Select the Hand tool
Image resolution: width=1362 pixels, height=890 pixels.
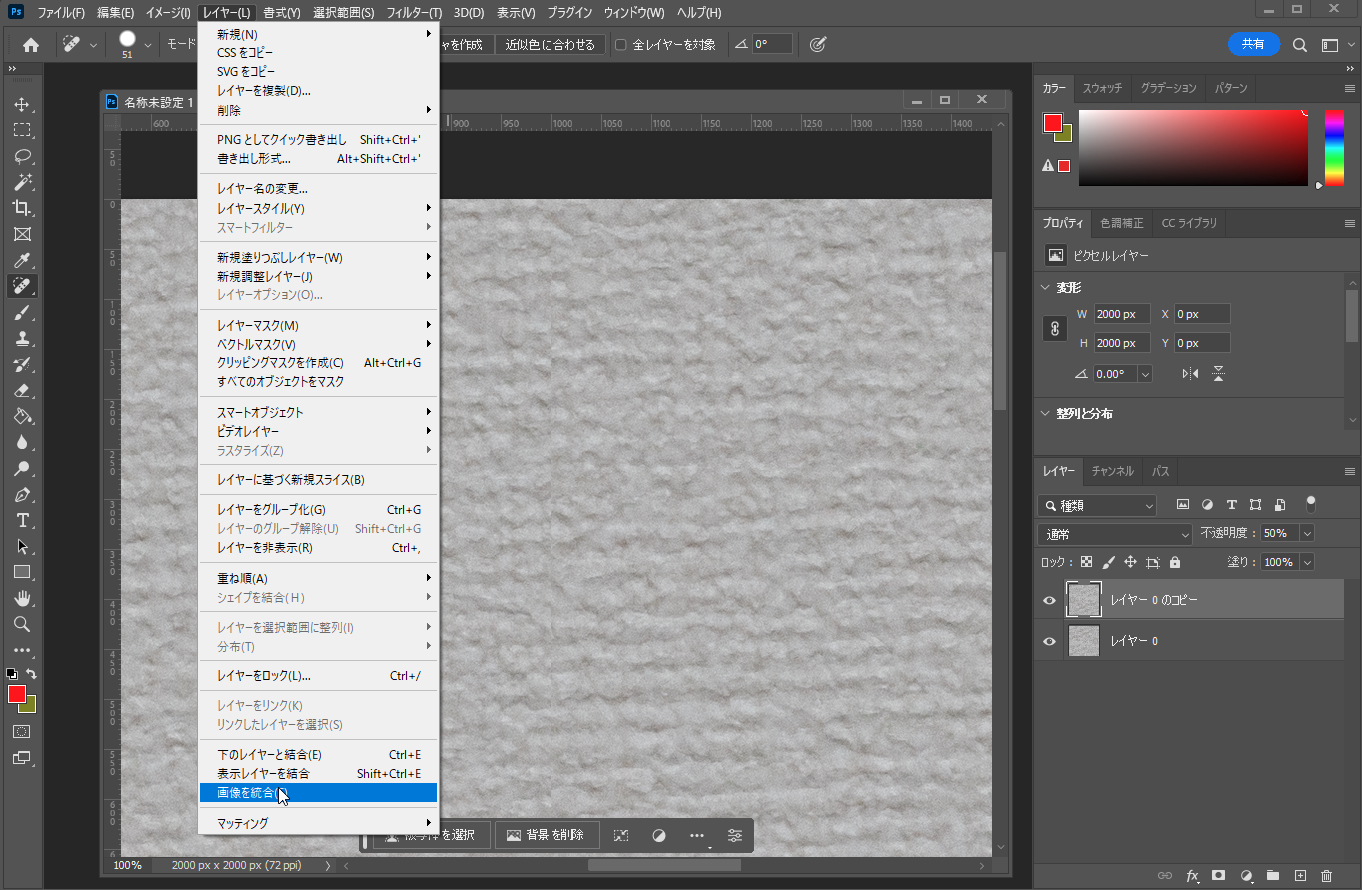pos(22,598)
